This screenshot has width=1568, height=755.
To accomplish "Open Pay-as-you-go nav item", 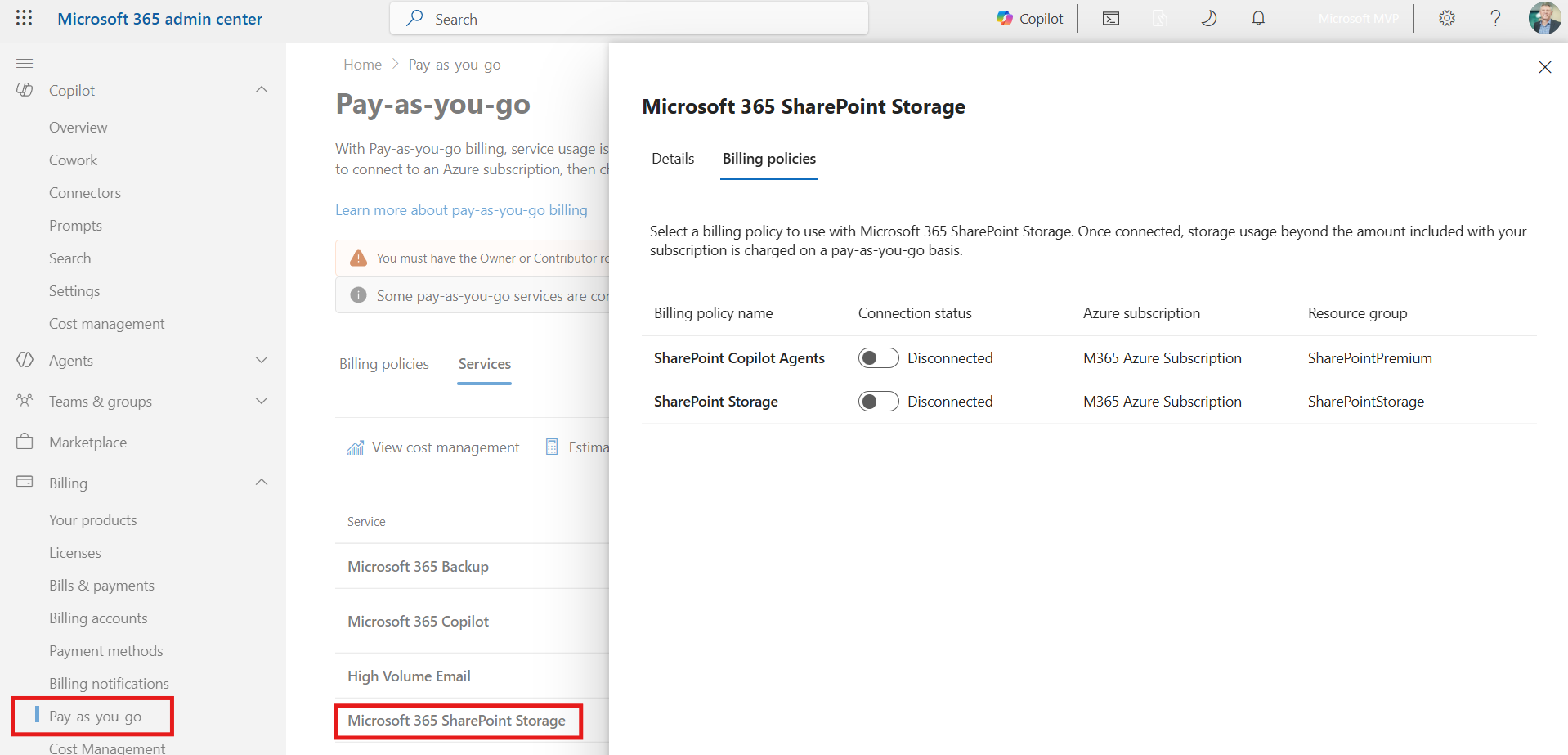I will click(x=96, y=717).
